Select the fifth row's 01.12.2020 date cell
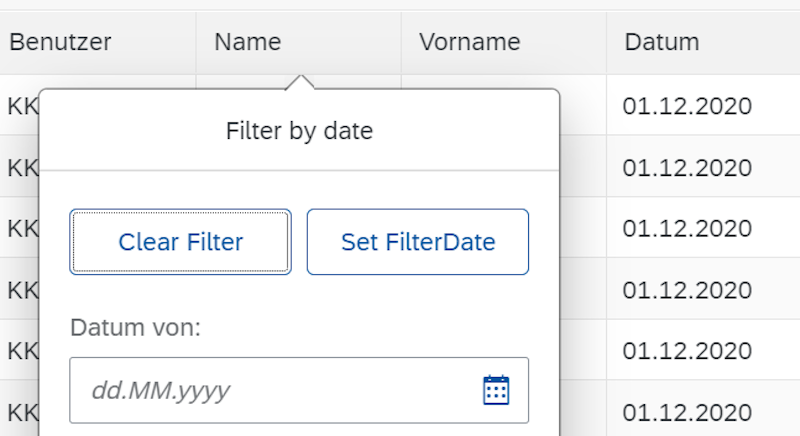 [x=686, y=351]
